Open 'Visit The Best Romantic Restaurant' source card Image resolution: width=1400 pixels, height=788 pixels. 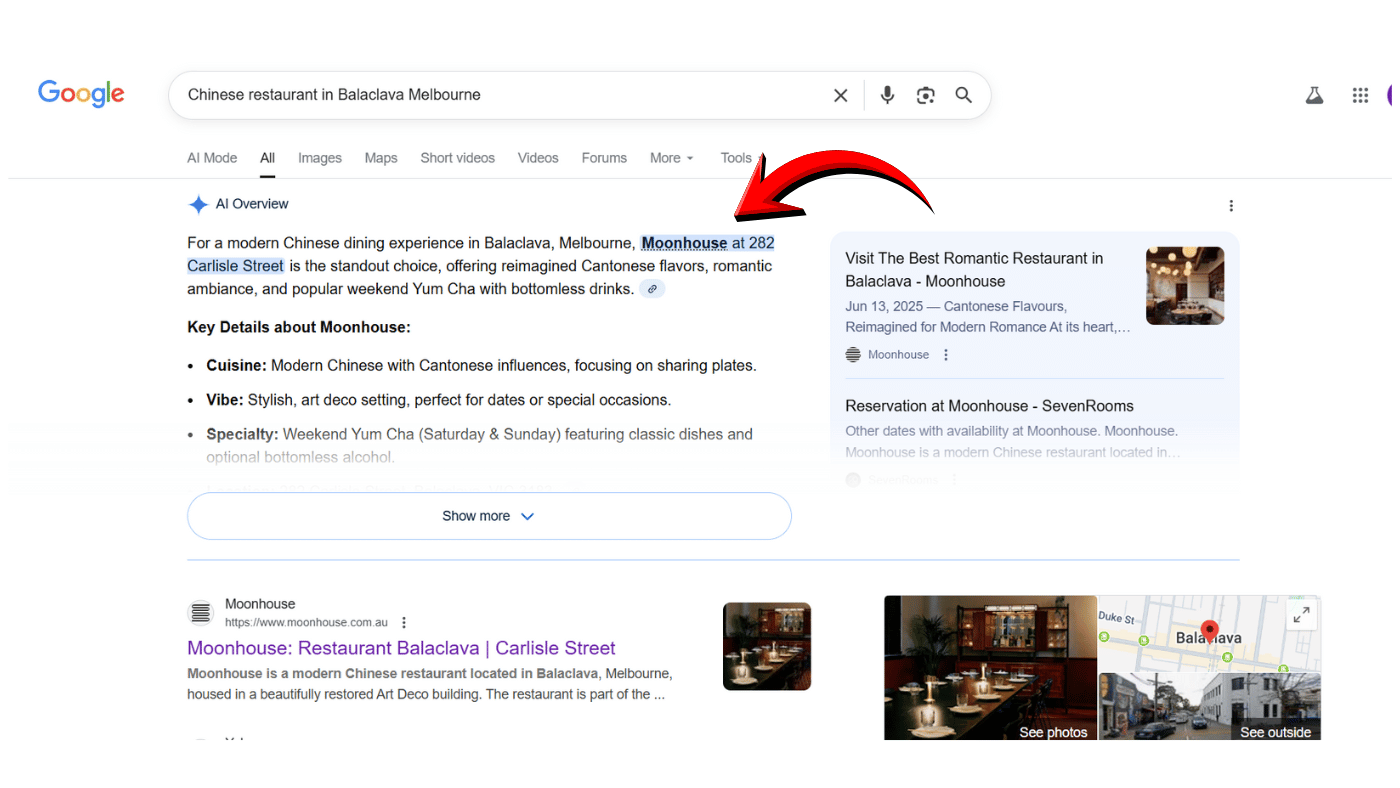(x=974, y=270)
